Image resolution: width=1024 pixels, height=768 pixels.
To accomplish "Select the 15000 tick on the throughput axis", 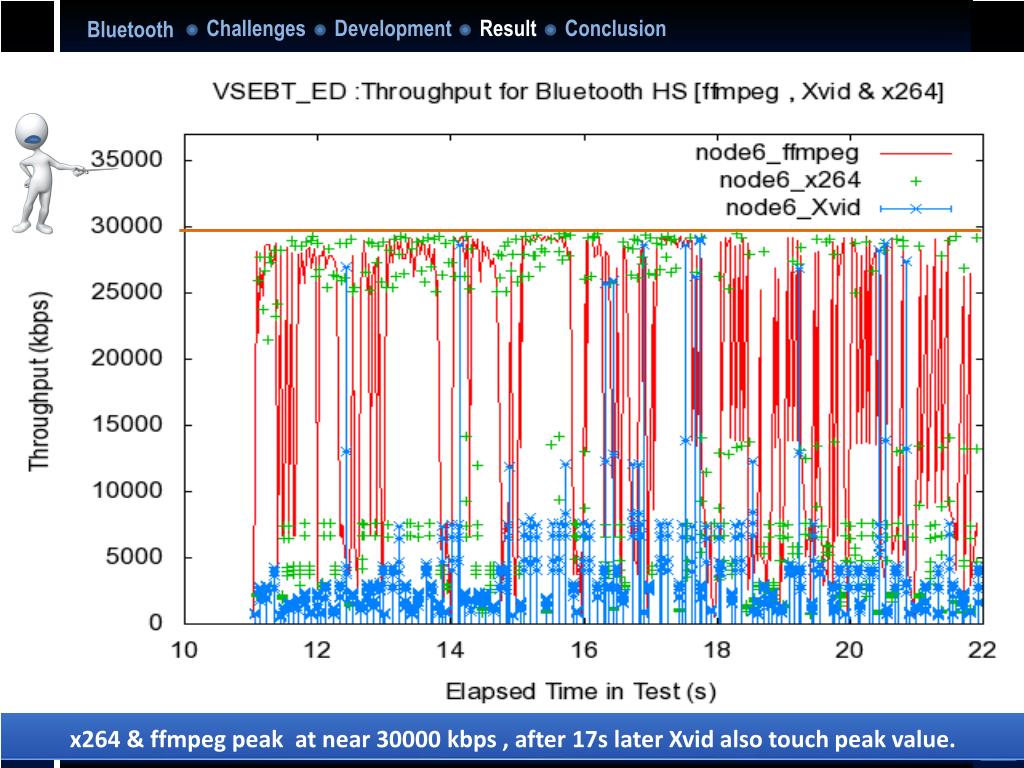I will pyautogui.click(x=127, y=424).
